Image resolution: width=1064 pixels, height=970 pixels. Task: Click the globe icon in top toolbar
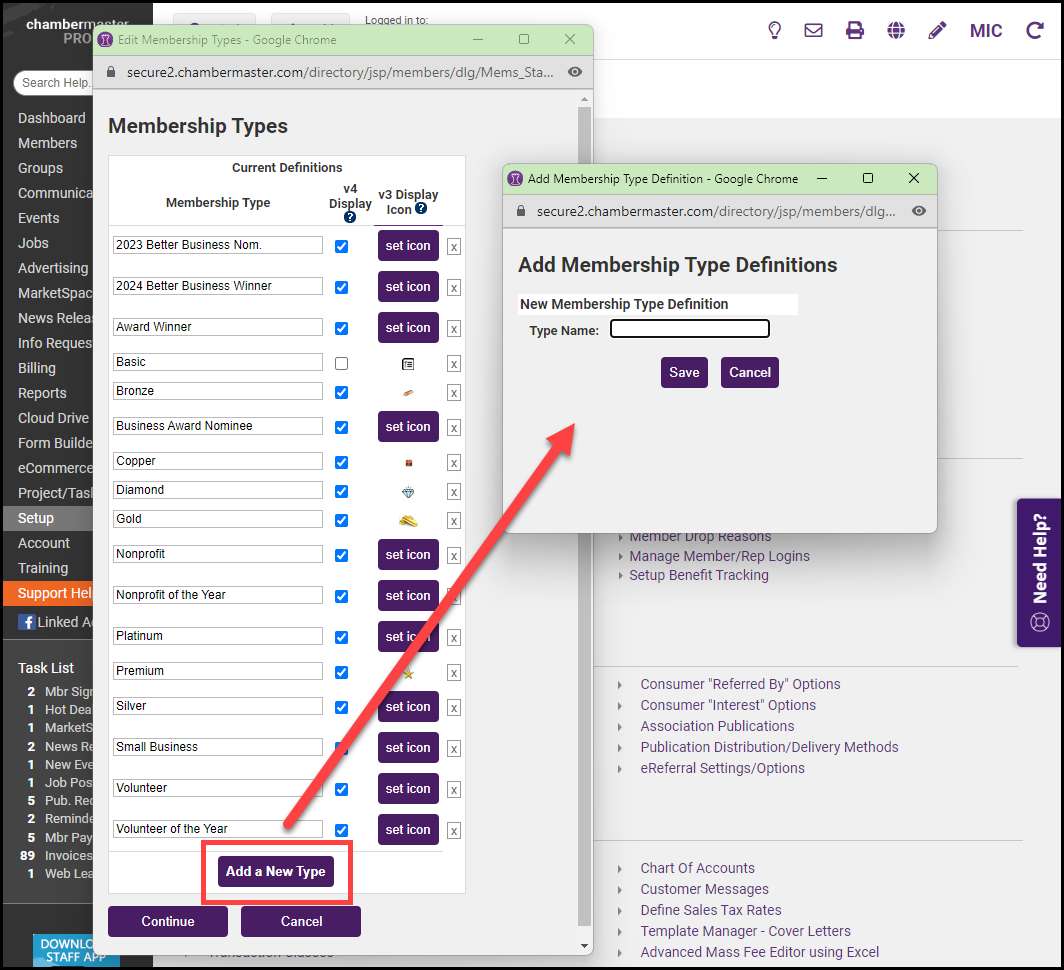(896, 30)
